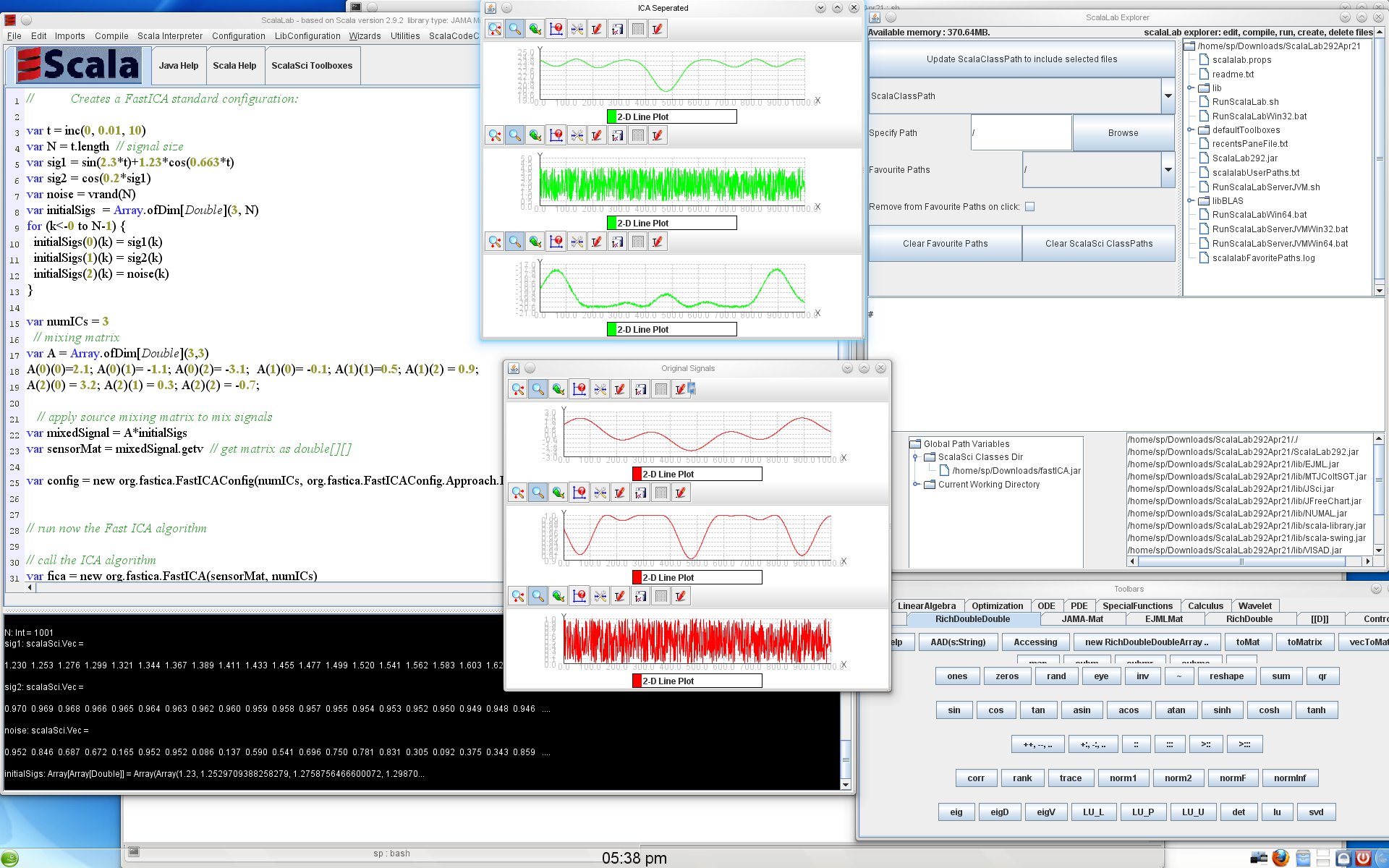Click reset zoom green-arrow icon in Original Signals toolbar

[558, 389]
